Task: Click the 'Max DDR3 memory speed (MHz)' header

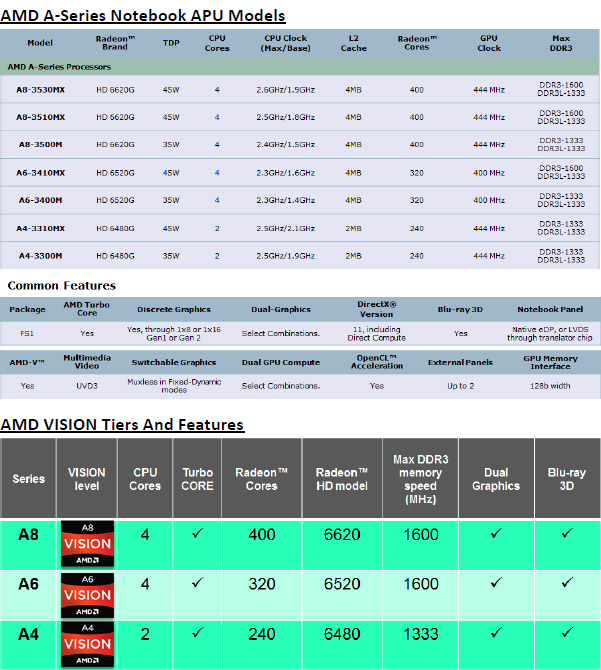Action: pyautogui.click(x=421, y=479)
